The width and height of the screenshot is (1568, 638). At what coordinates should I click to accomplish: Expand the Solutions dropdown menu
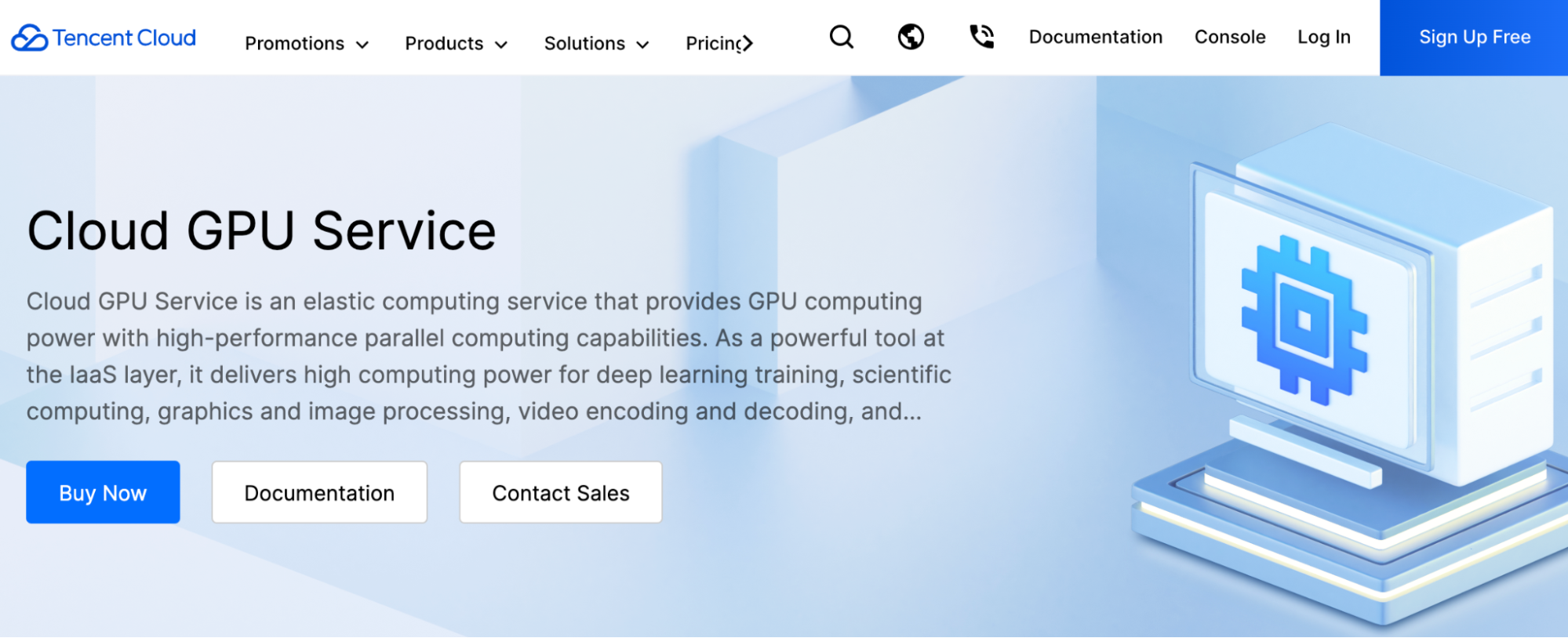pyautogui.click(x=596, y=43)
